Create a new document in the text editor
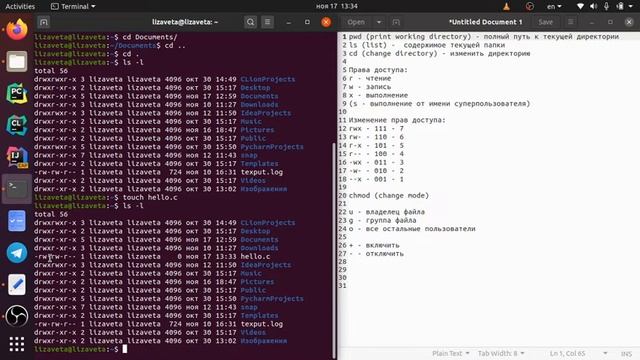The image size is (640, 360). click(x=396, y=22)
